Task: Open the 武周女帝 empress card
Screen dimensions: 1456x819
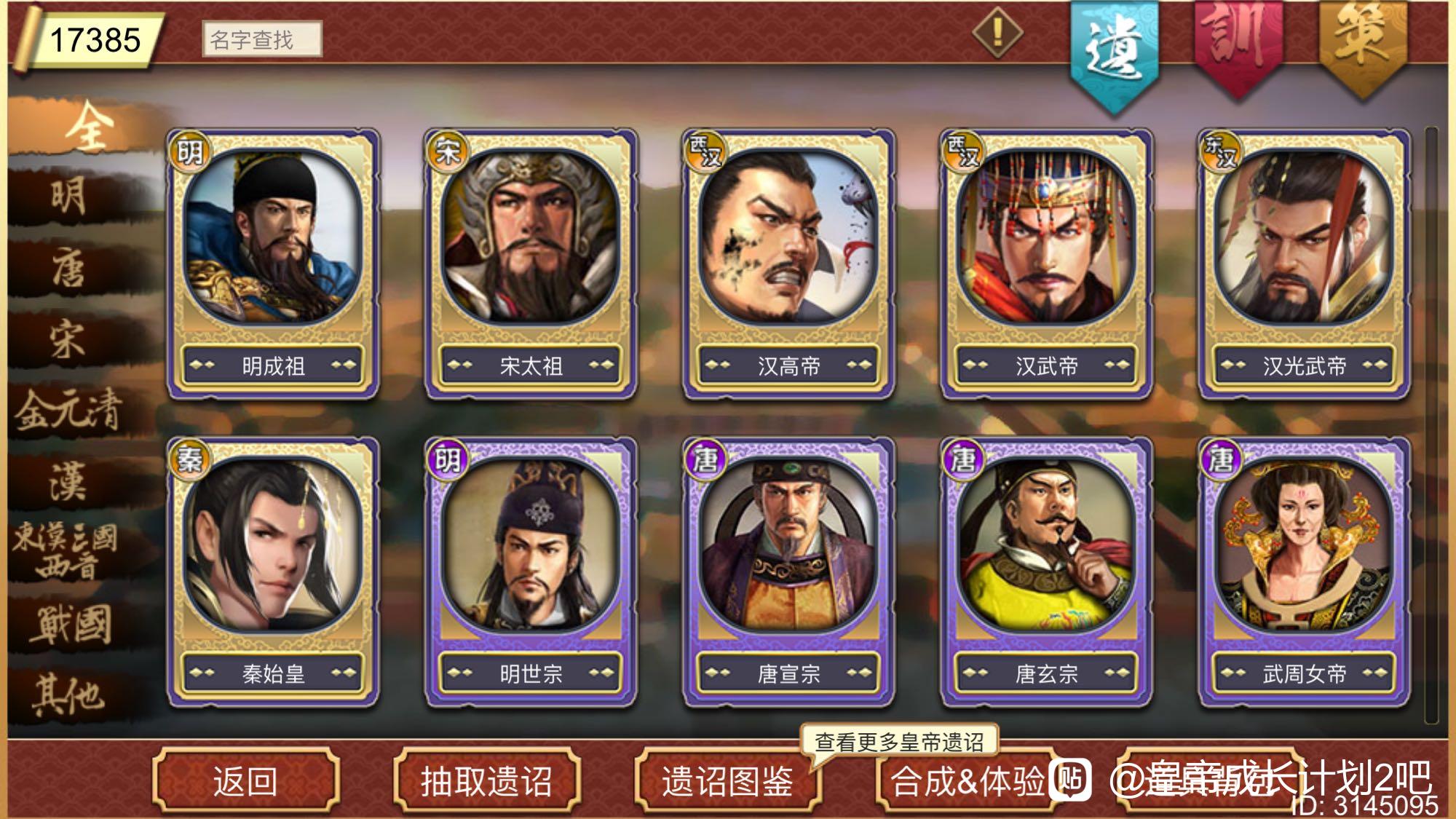Action: tap(1304, 571)
